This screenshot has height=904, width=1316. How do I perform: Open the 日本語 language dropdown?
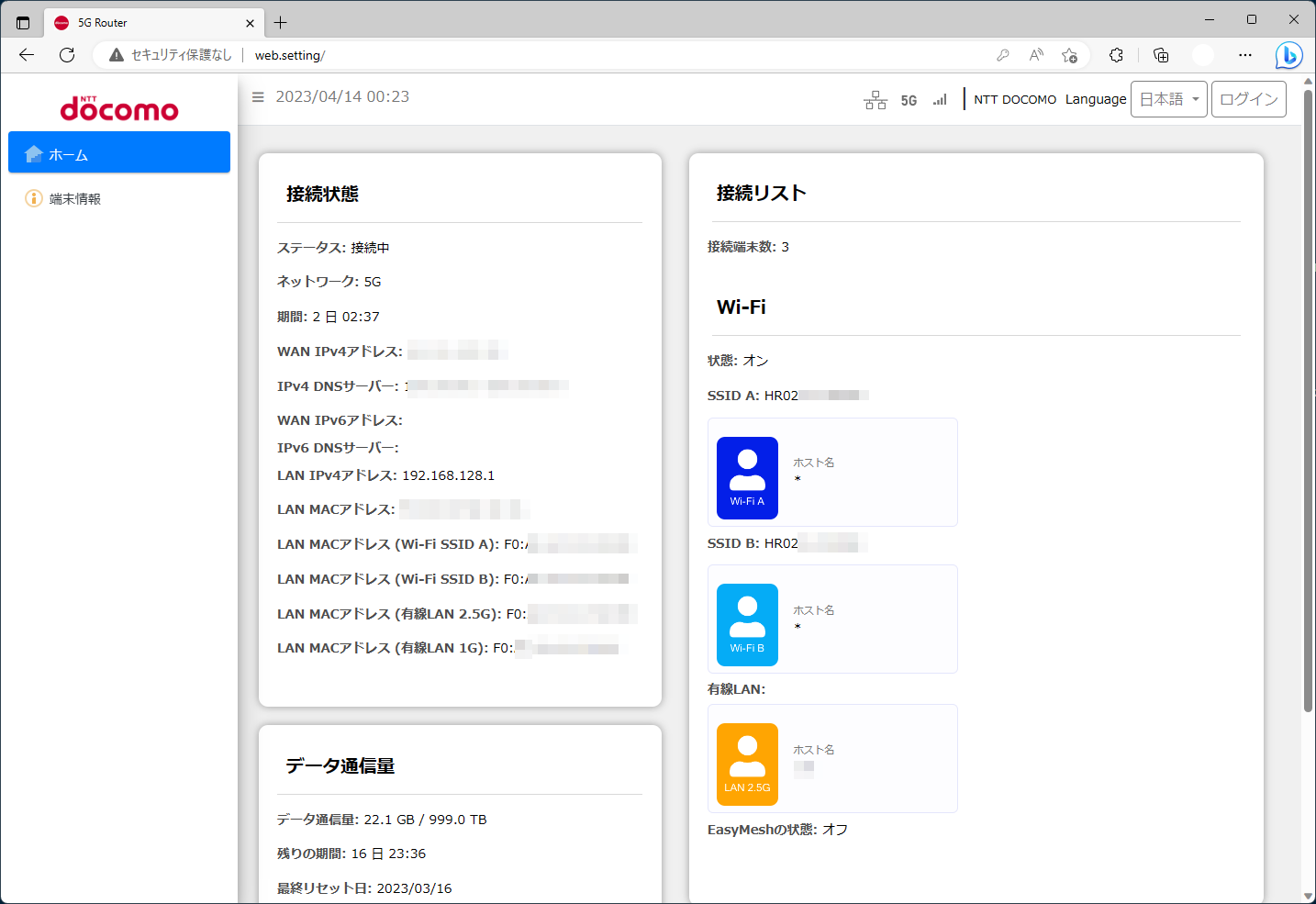pyautogui.click(x=1169, y=99)
